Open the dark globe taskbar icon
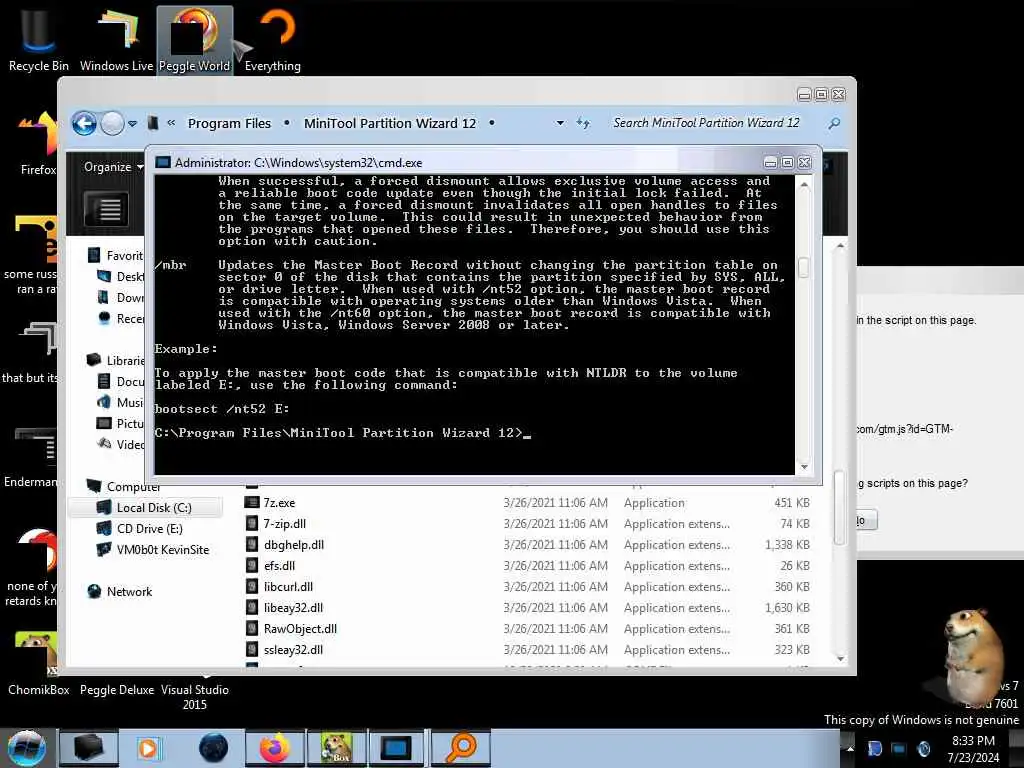Image resolution: width=1024 pixels, height=768 pixels. click(x=214, y=748)
